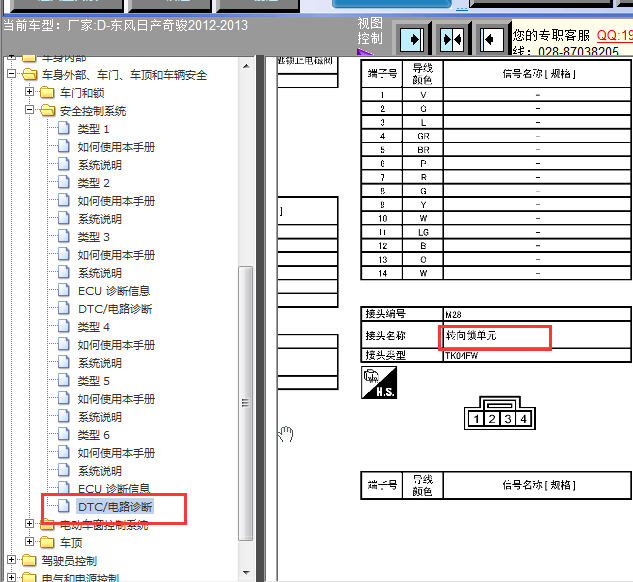The height and width of the screenshot is (582, 633).
Task: Open ECU 诊断信息 under 类型 3
Action: coord(114,291)
